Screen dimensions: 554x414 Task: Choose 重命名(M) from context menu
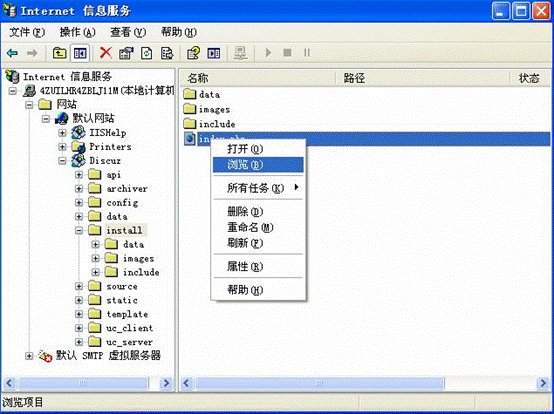click(x=258, y=227)
